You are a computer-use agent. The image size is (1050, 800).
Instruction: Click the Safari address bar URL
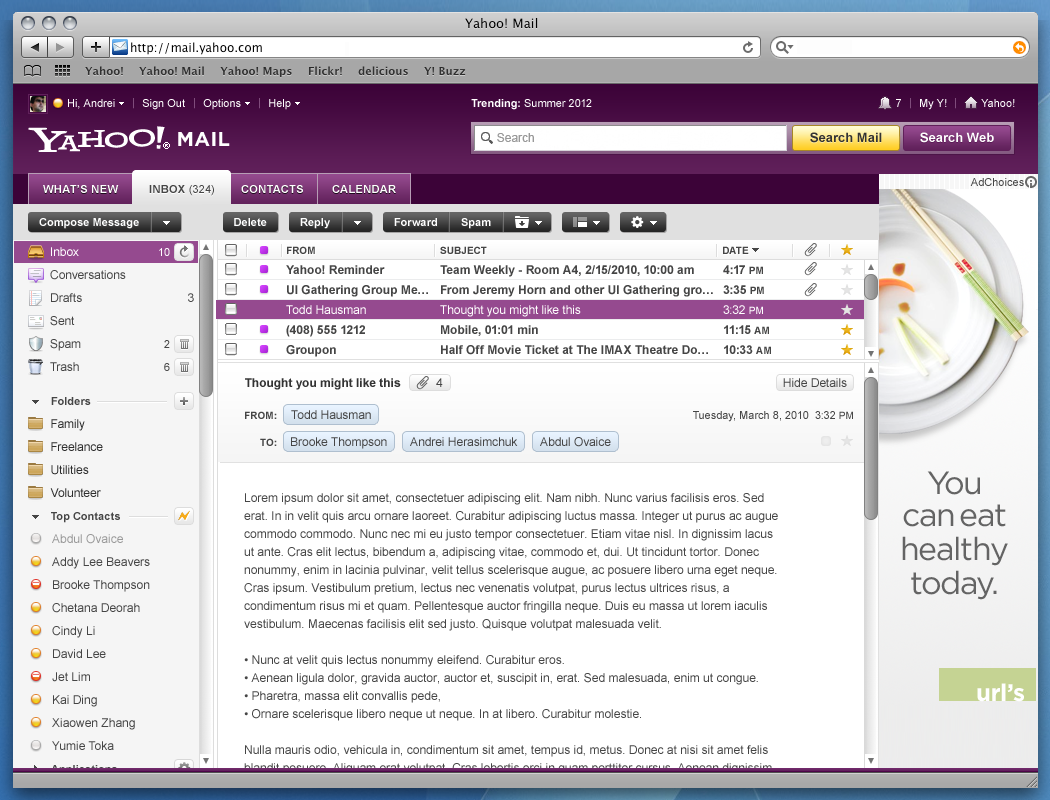196,48
